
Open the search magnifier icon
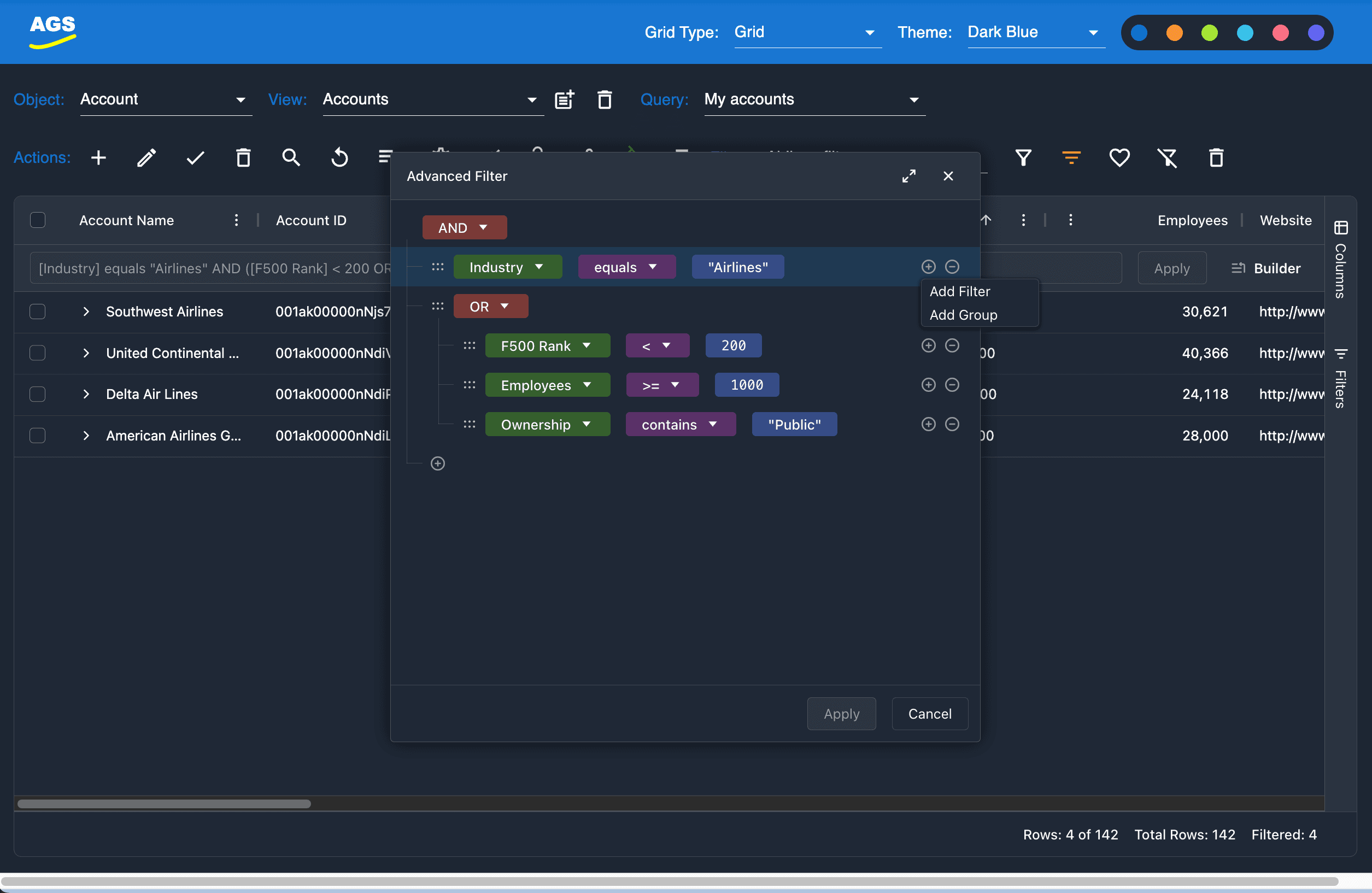tap(291, 157)
